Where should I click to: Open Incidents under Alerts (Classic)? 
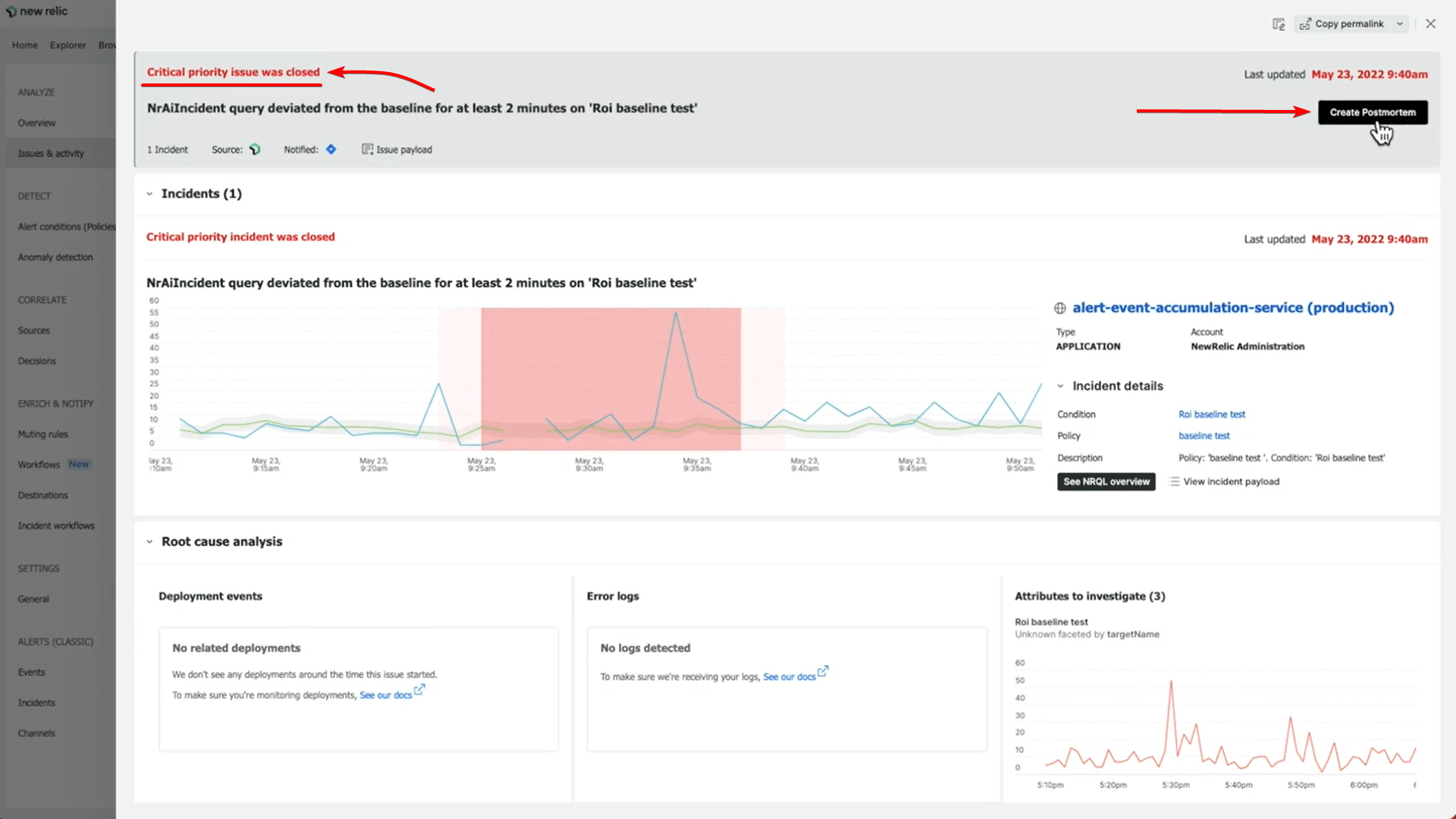[x=36, y=703]
